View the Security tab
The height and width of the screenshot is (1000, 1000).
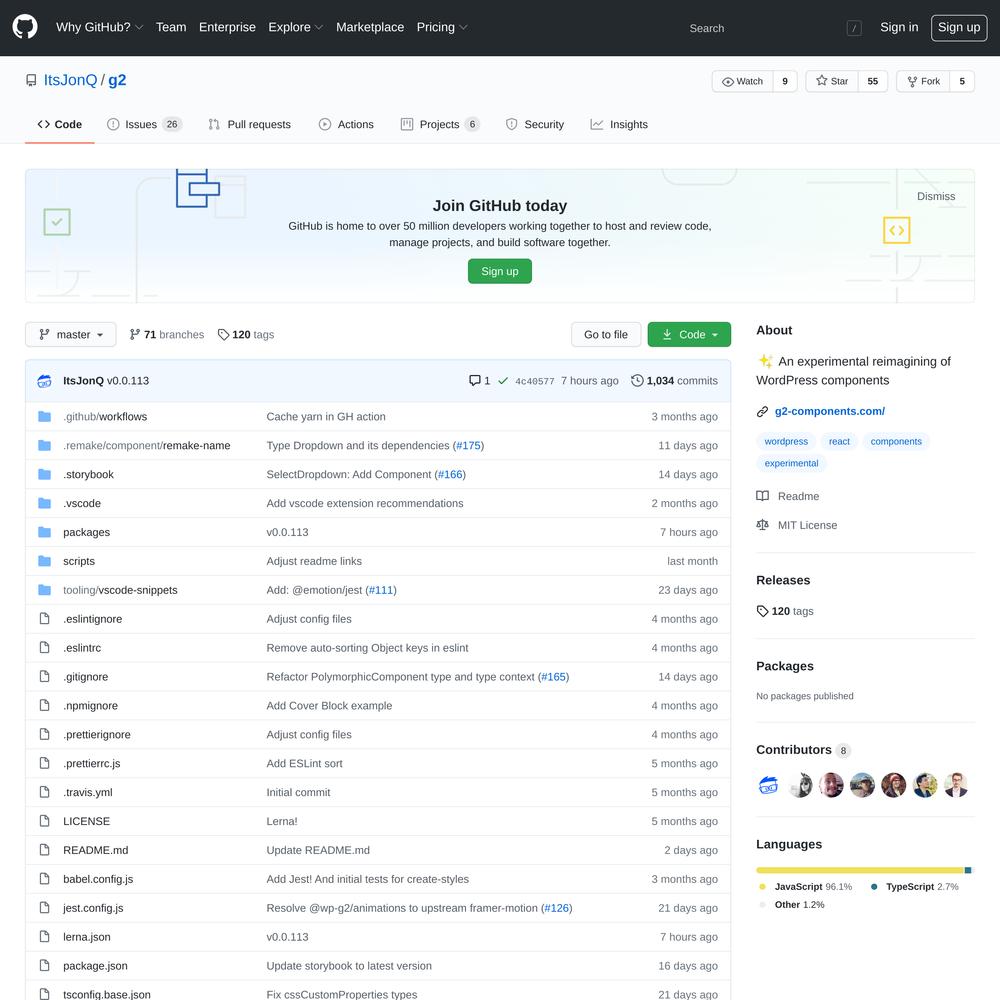[x=534, y=124]
